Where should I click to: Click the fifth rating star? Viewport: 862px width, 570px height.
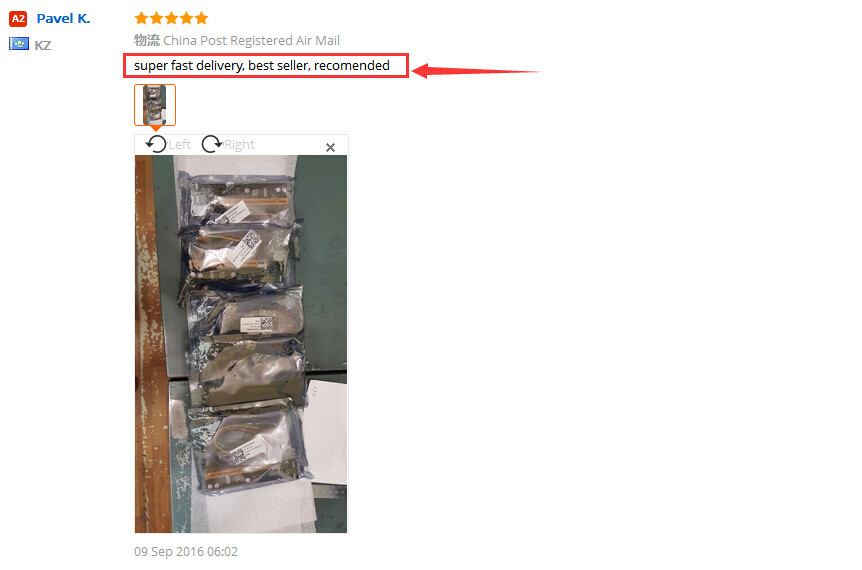tap(201, 18)
